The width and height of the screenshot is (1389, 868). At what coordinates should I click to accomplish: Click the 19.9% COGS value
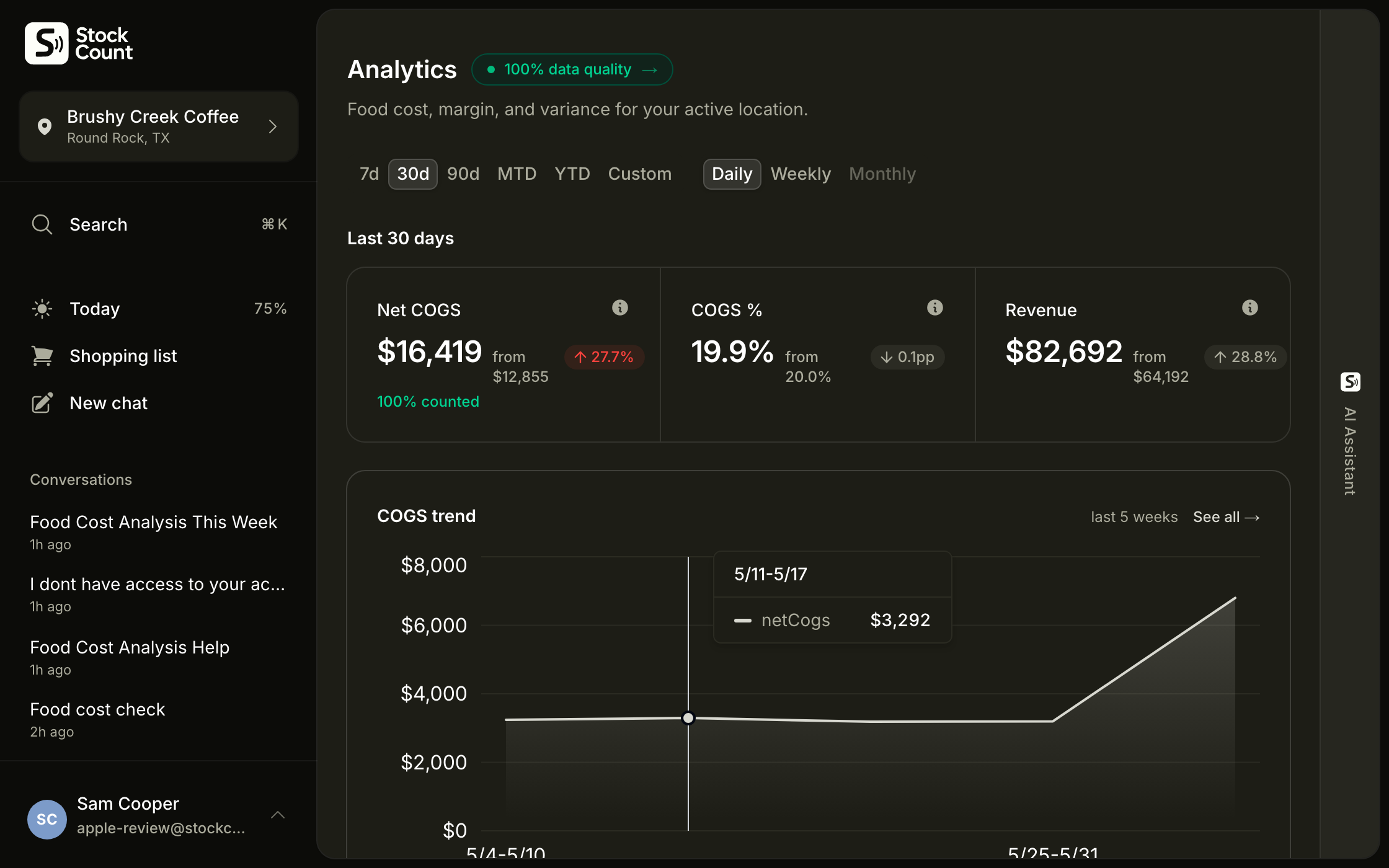732,352
